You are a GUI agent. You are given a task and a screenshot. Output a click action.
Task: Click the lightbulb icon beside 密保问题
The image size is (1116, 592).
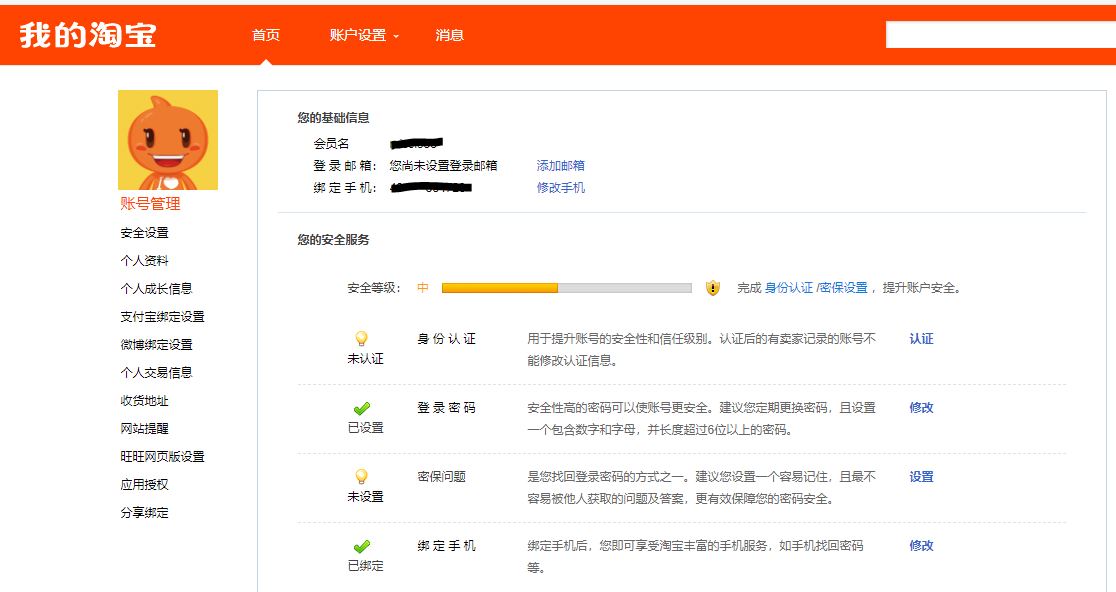pos(362,477)
